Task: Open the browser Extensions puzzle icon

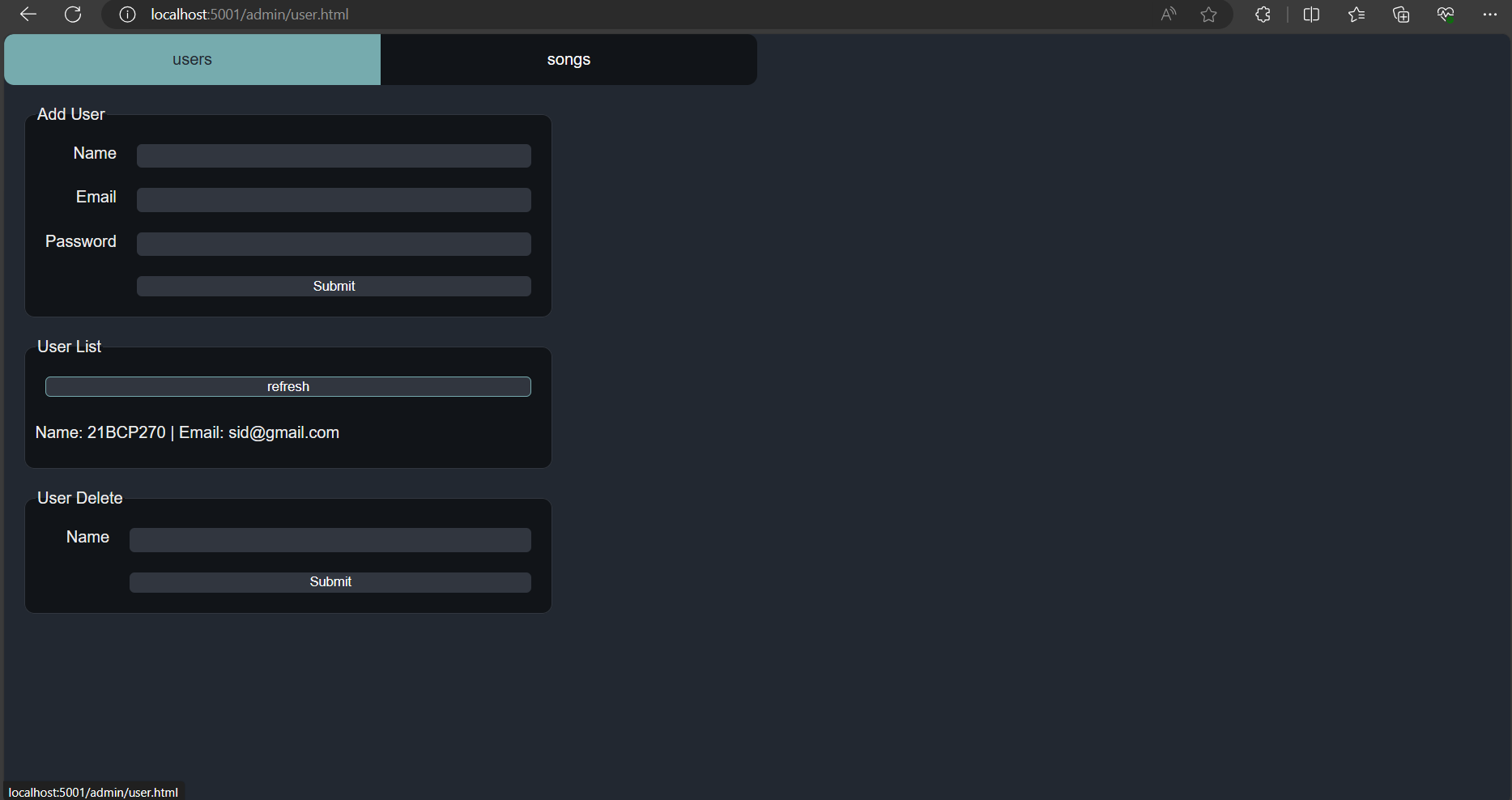Action: pyautogui.click(x=1262, y=14)
